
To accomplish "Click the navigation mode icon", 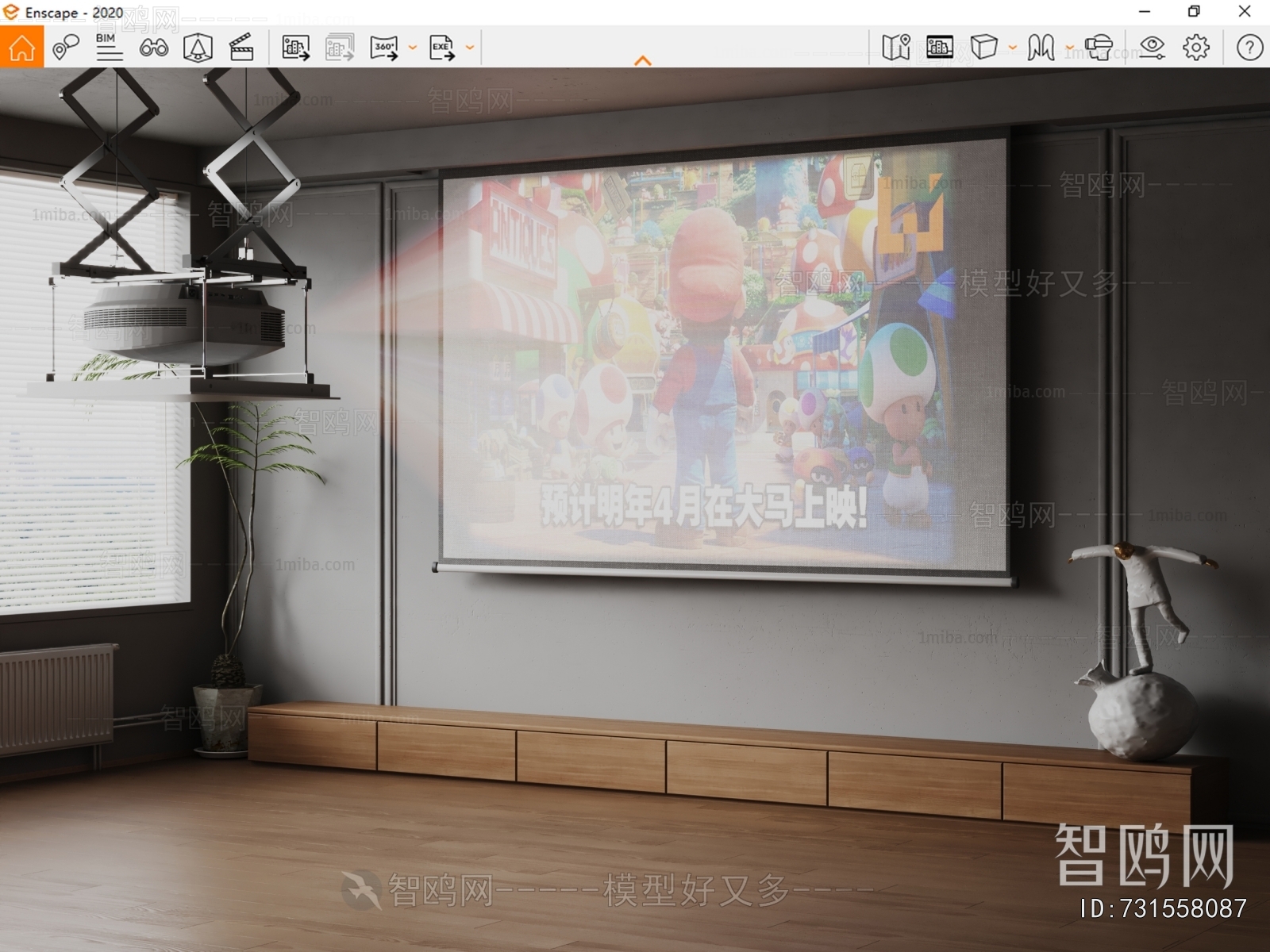I will pyautogui.click(x=1041, y=48).
